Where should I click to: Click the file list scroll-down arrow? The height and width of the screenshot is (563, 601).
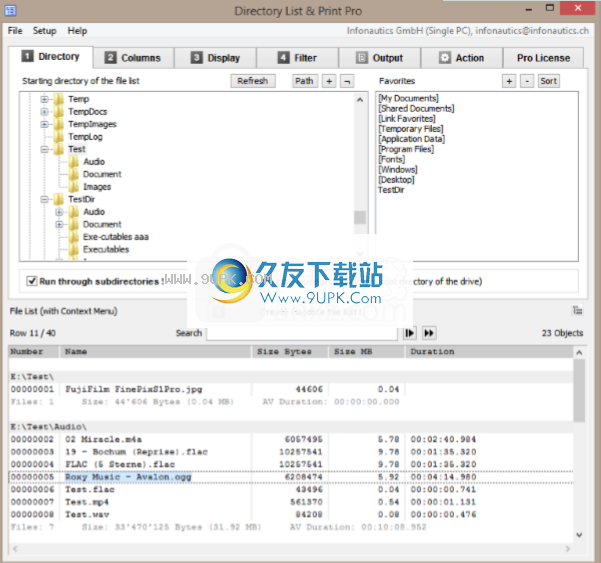[579, 535]
